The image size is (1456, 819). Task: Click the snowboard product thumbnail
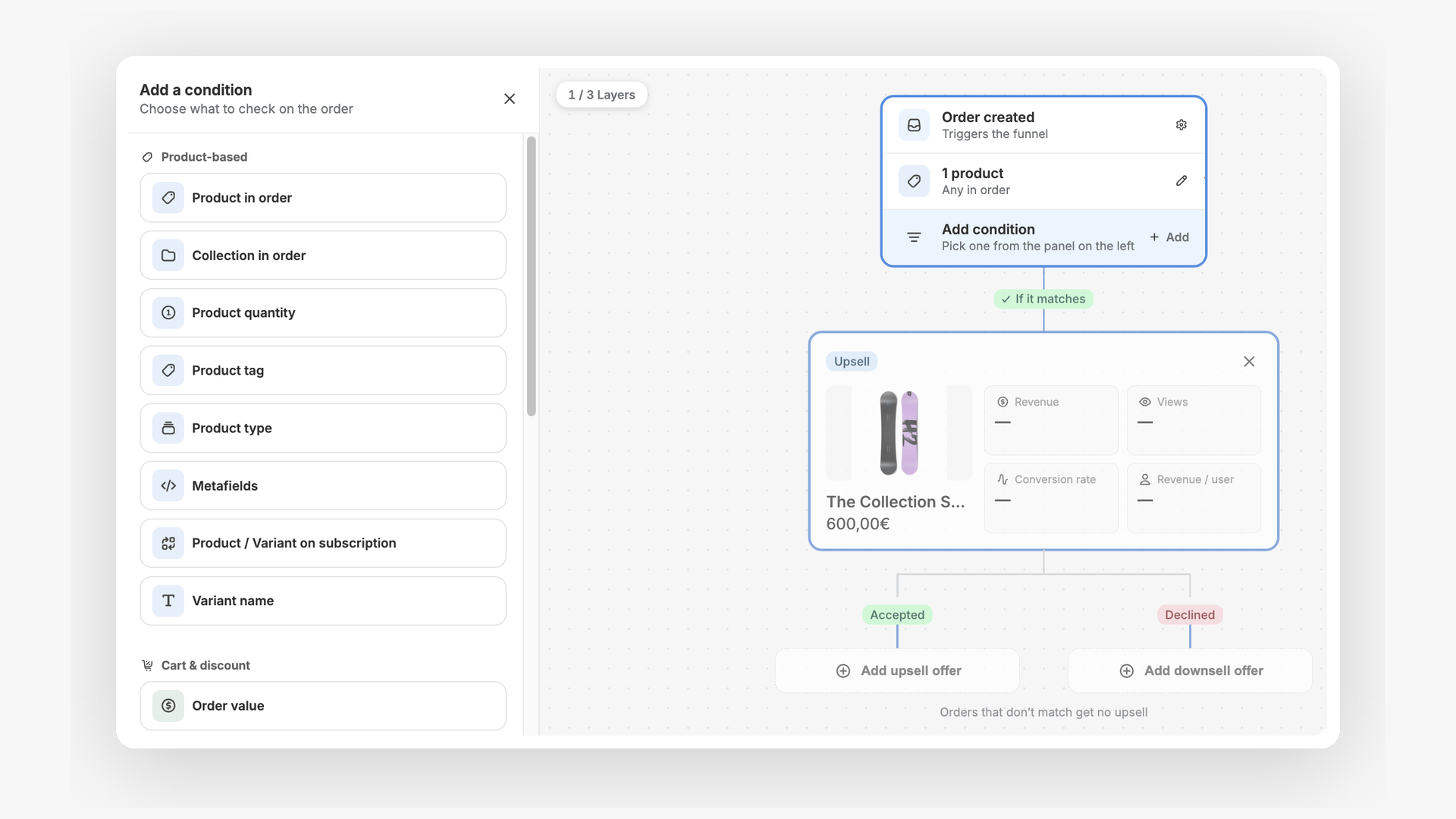(899, 433)
